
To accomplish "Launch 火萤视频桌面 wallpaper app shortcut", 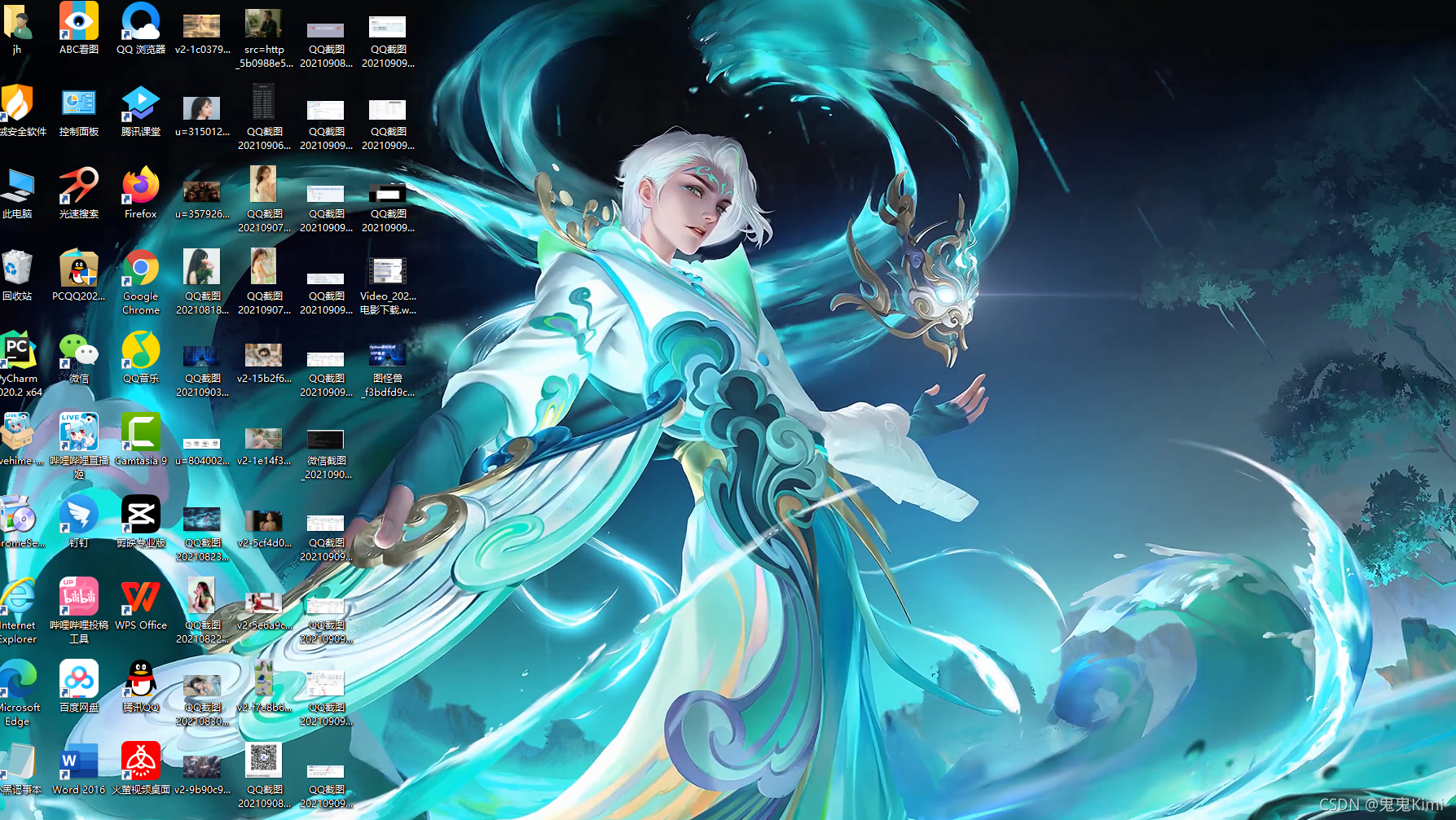I will (141, 769).
